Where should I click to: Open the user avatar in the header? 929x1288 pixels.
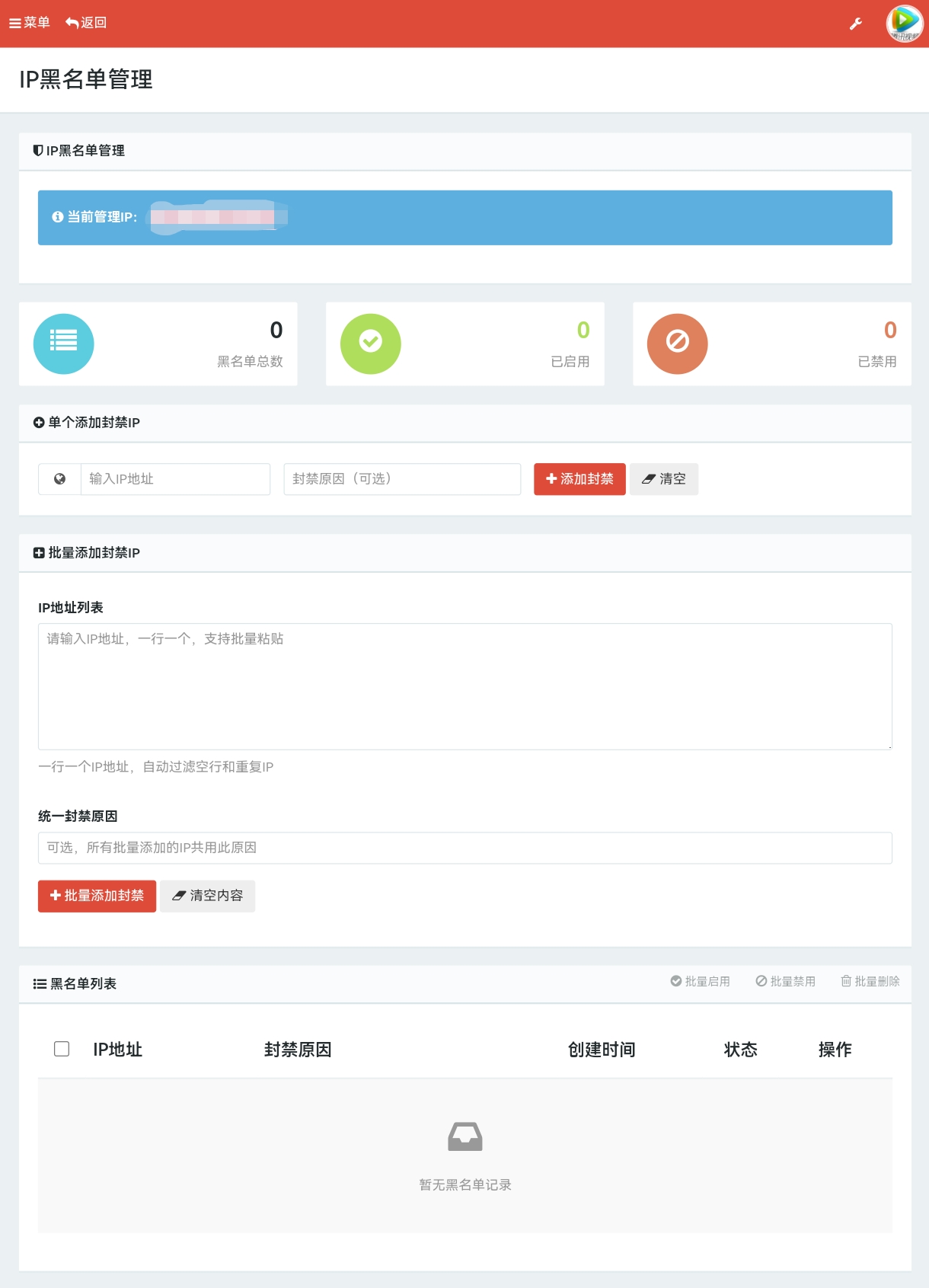click(905, 24)
